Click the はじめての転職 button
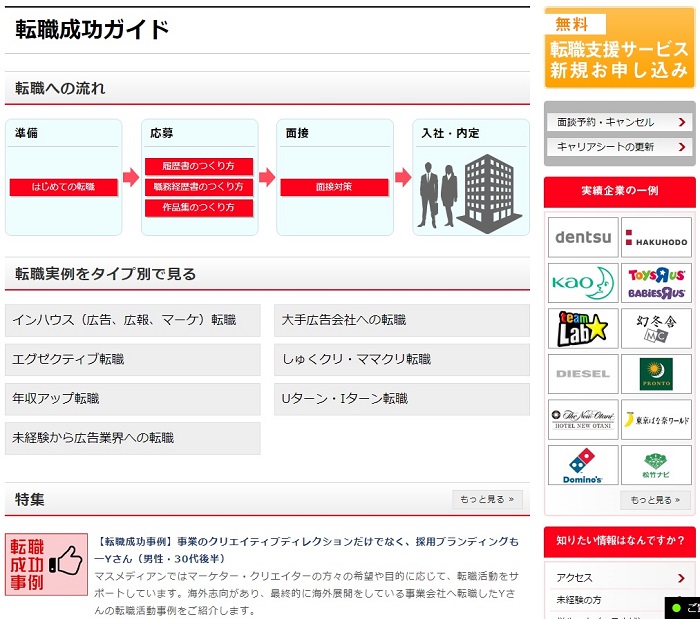The height and width of the screenshot is (619, 700). (64, 187)
